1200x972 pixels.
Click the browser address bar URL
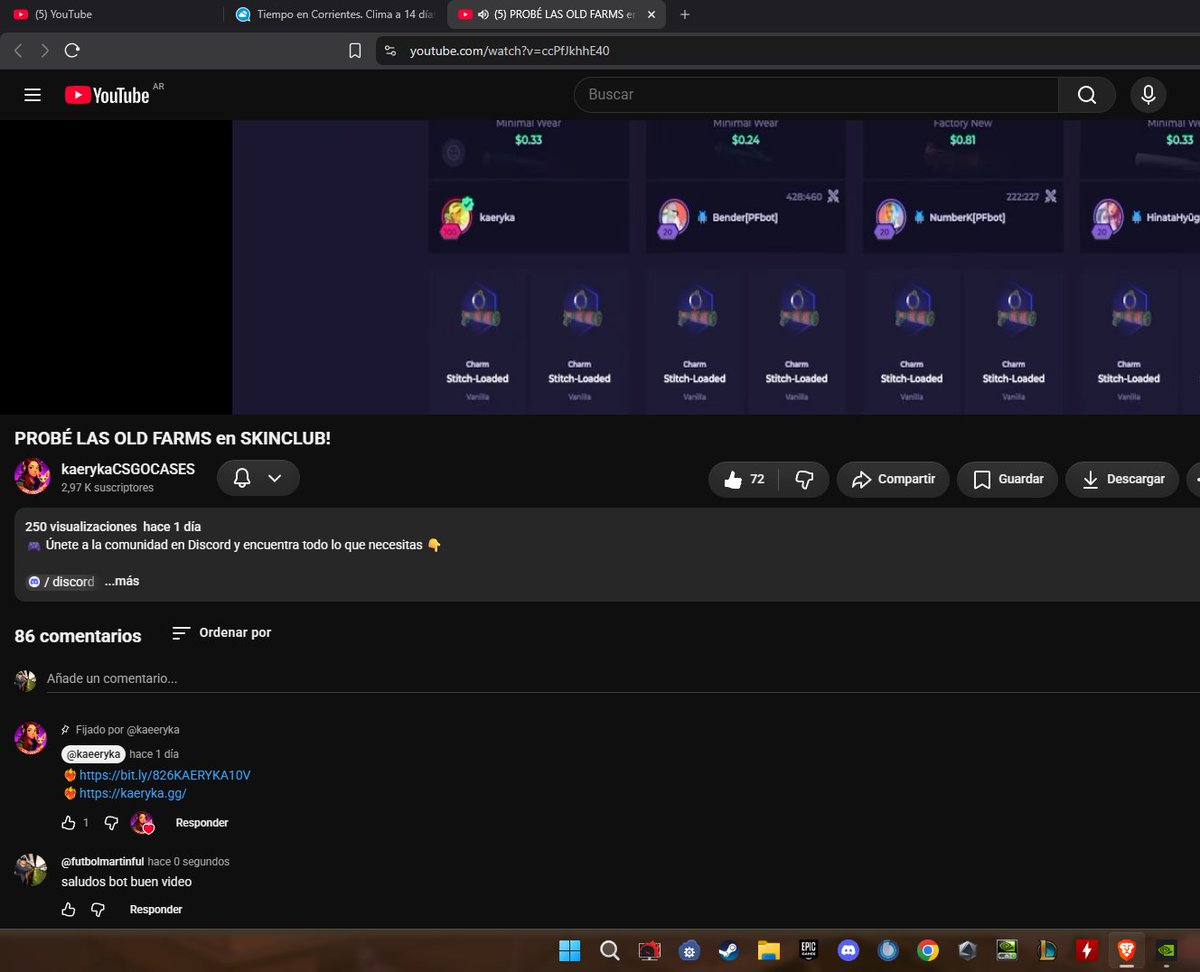(x=510, y=51)
